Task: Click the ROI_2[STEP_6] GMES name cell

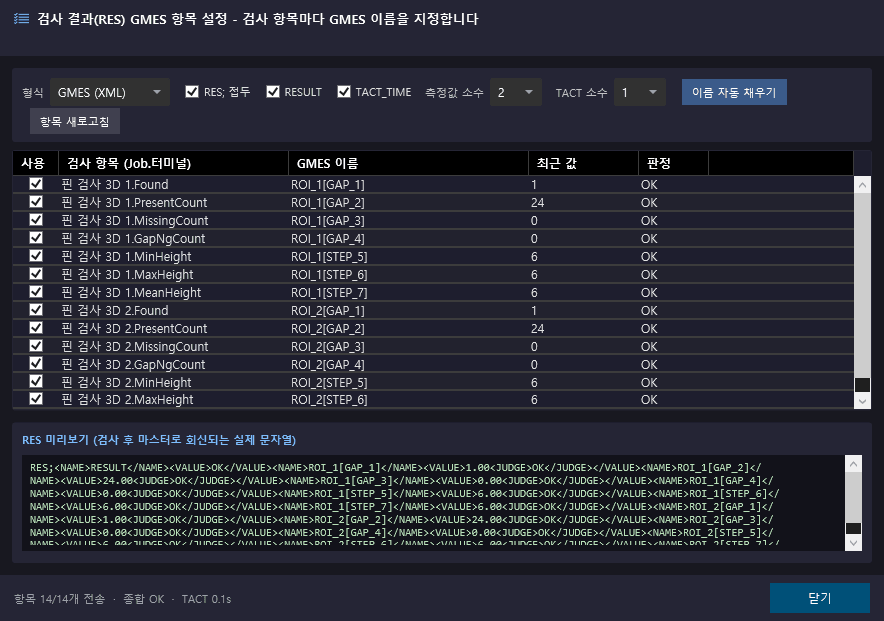Action: [408, 400]
